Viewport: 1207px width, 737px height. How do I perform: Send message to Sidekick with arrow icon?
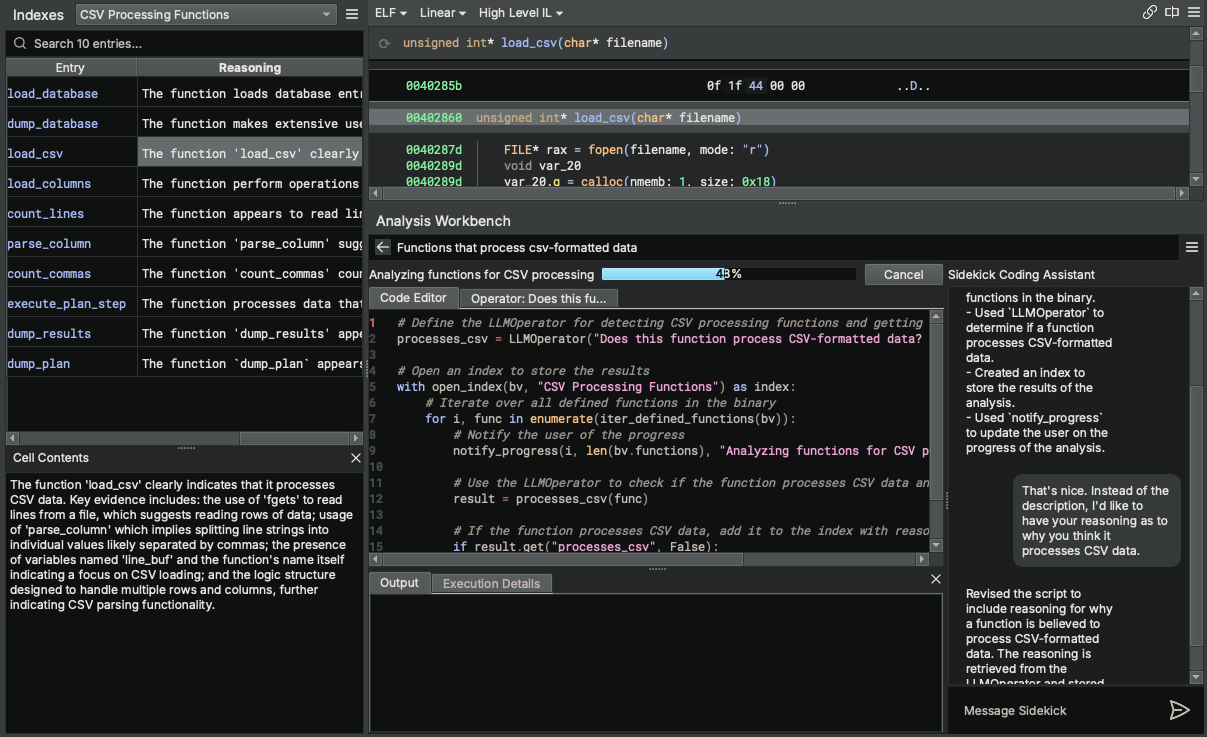pyautogui.click(x=1180, y=710)
